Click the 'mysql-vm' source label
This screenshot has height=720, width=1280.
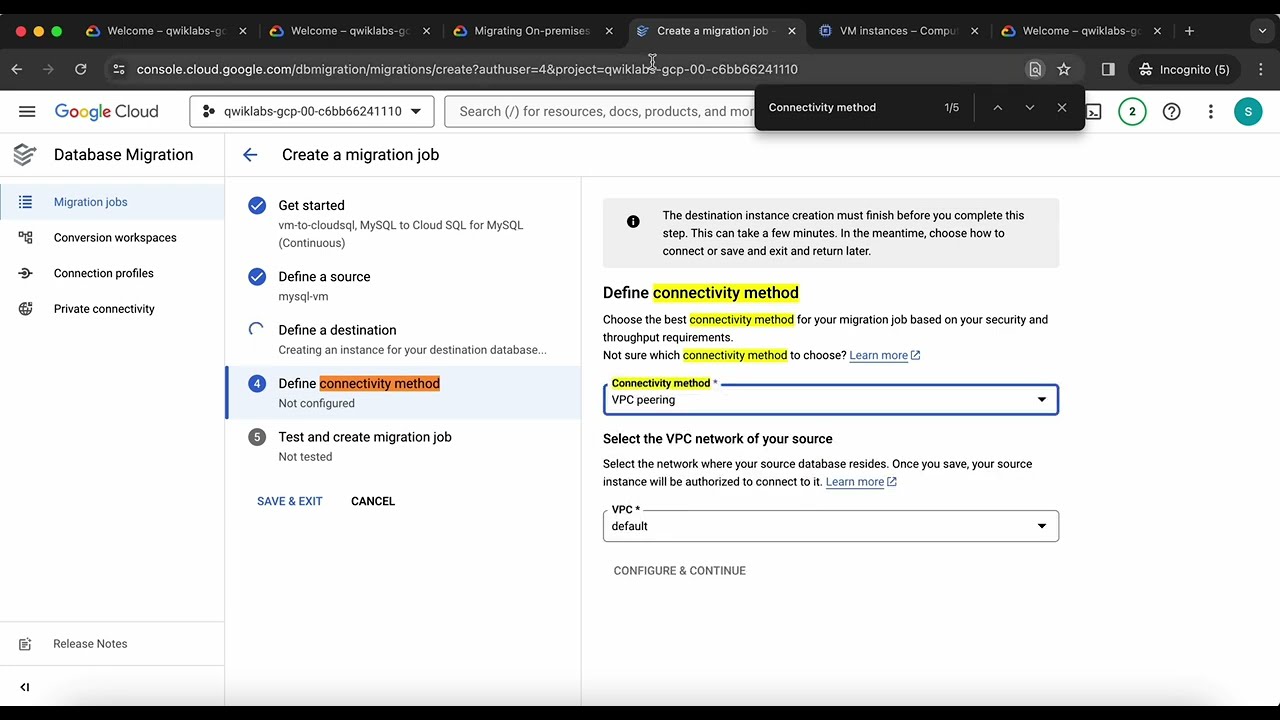pos(303,296)
